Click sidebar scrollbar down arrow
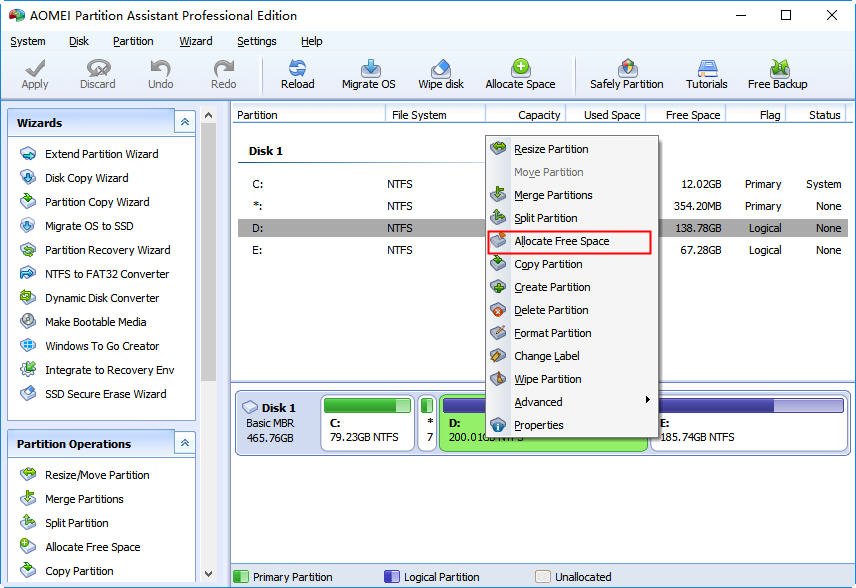Viewport: 856px width, 588px height. (209, 574)
